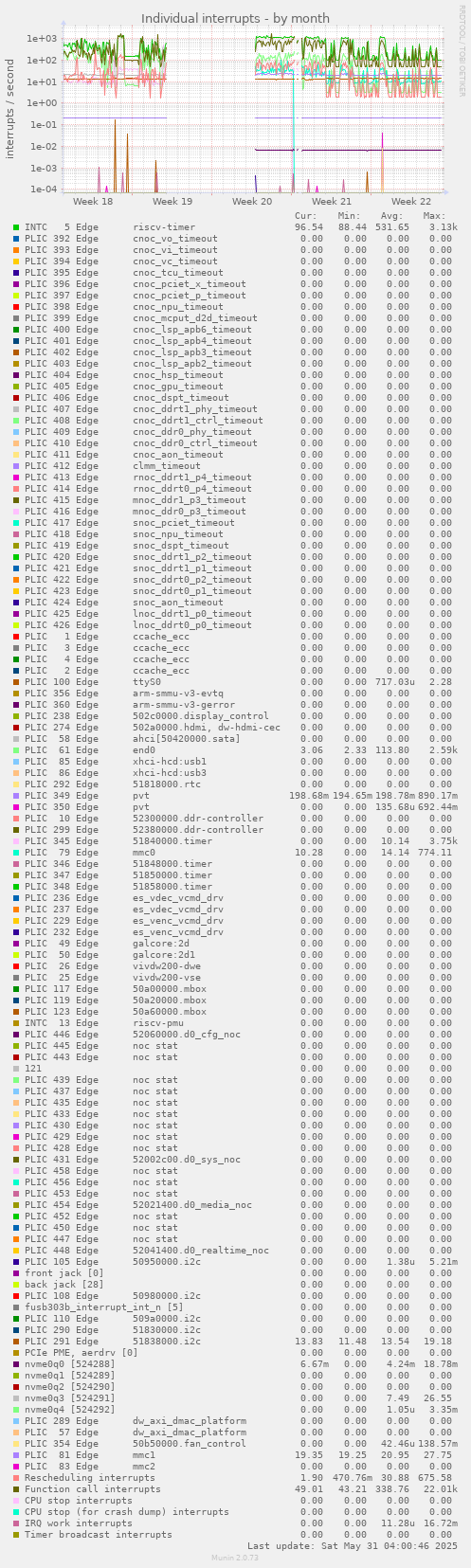Click the 50b50000.fan_control legend color box
The image size is (471, 1568).
[x=16, y=1444]
